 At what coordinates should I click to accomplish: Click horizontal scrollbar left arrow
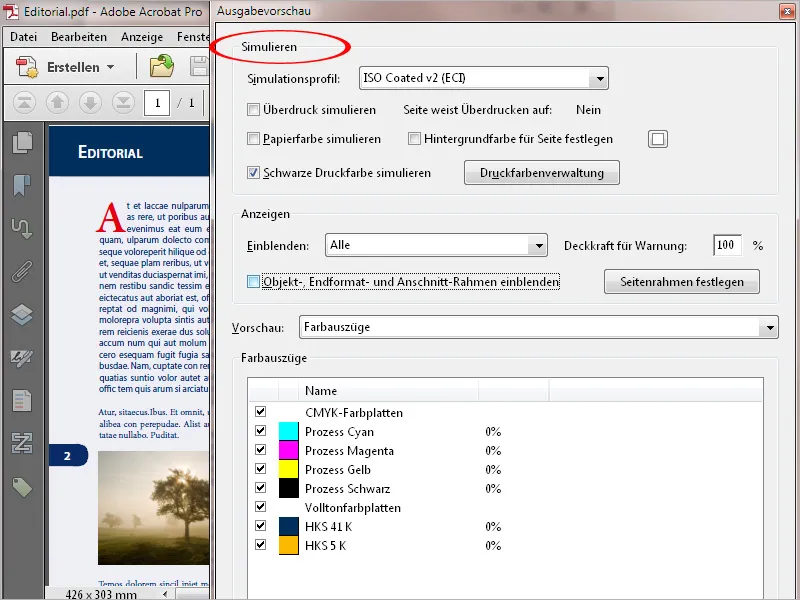click(165, 594)
